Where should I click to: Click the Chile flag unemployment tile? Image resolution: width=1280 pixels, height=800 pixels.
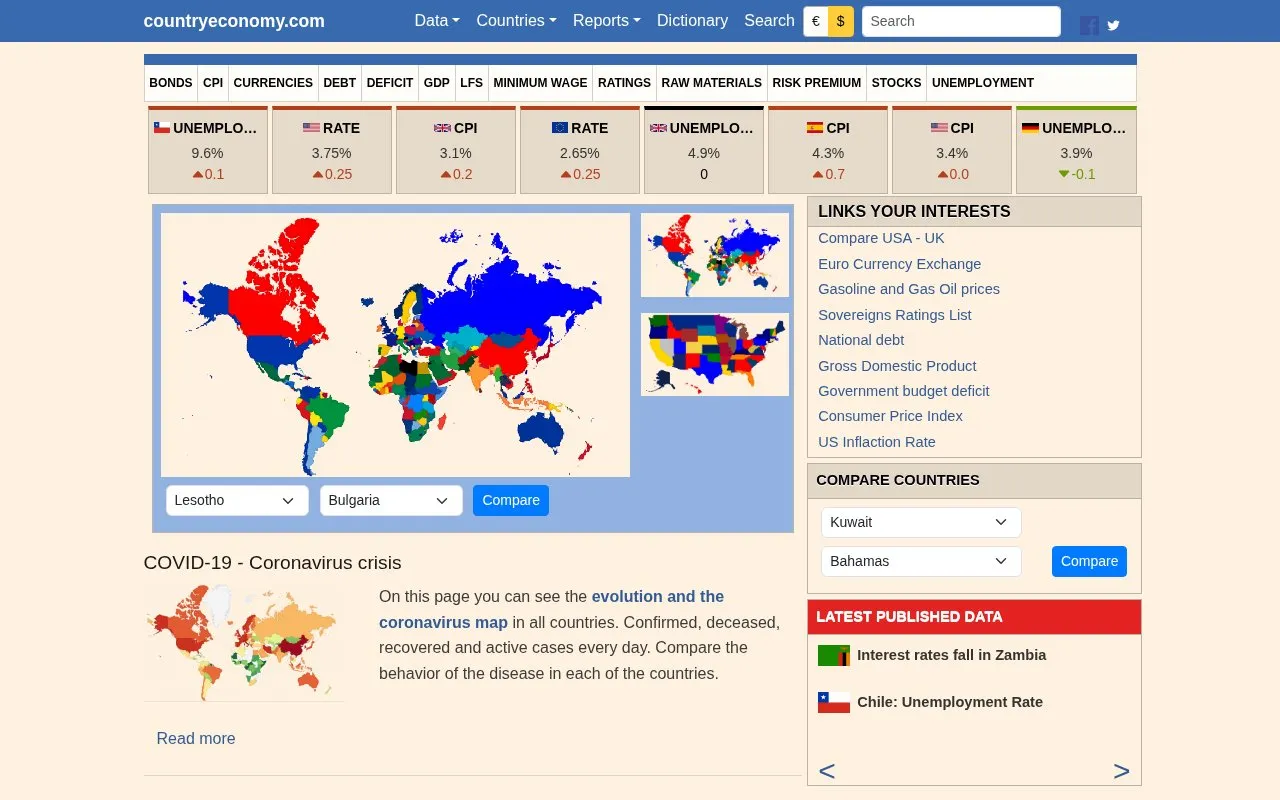click(208, 150)
